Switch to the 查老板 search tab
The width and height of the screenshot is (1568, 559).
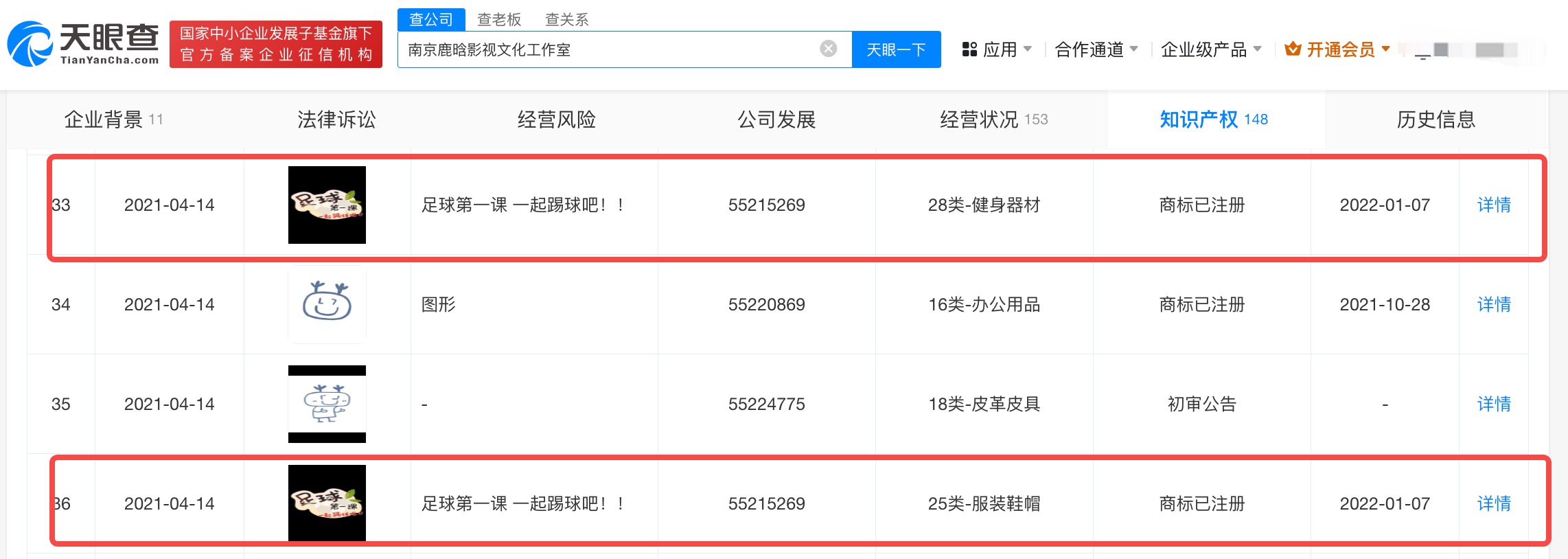click(499, 19)
